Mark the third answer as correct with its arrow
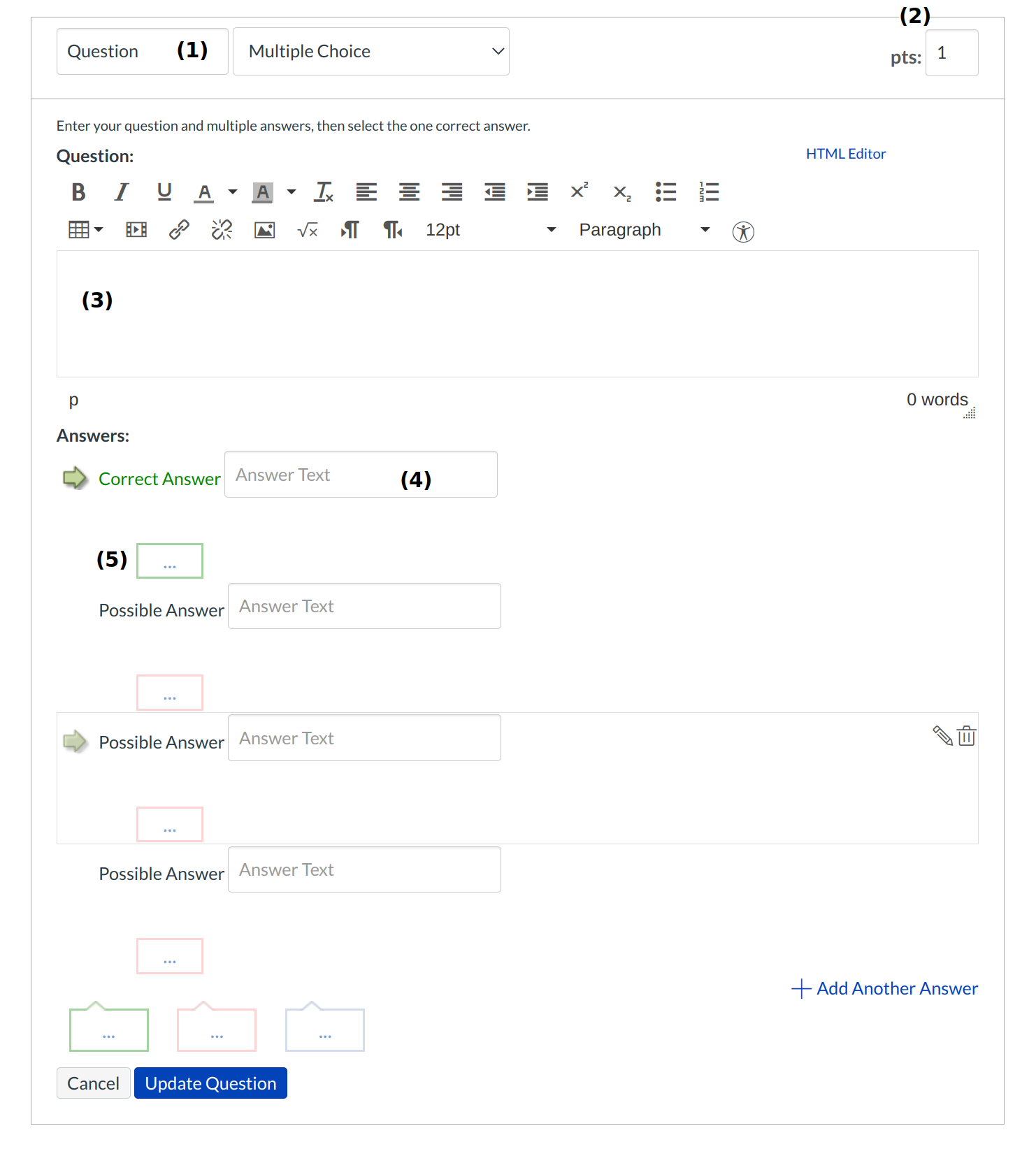This screenshot has width=1036, height=1163. [x=75, y=741]
